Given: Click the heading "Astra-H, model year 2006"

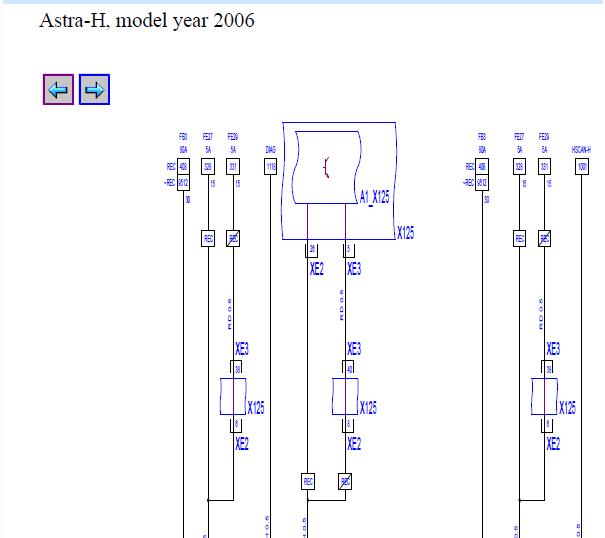Looking at the screenshot, I should (x=147, y=20).
